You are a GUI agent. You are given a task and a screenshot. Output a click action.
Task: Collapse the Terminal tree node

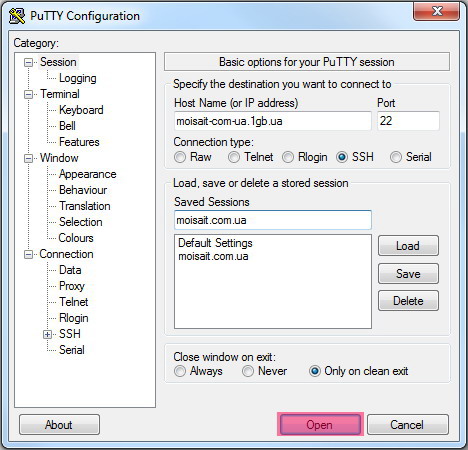tap(29, 94)
